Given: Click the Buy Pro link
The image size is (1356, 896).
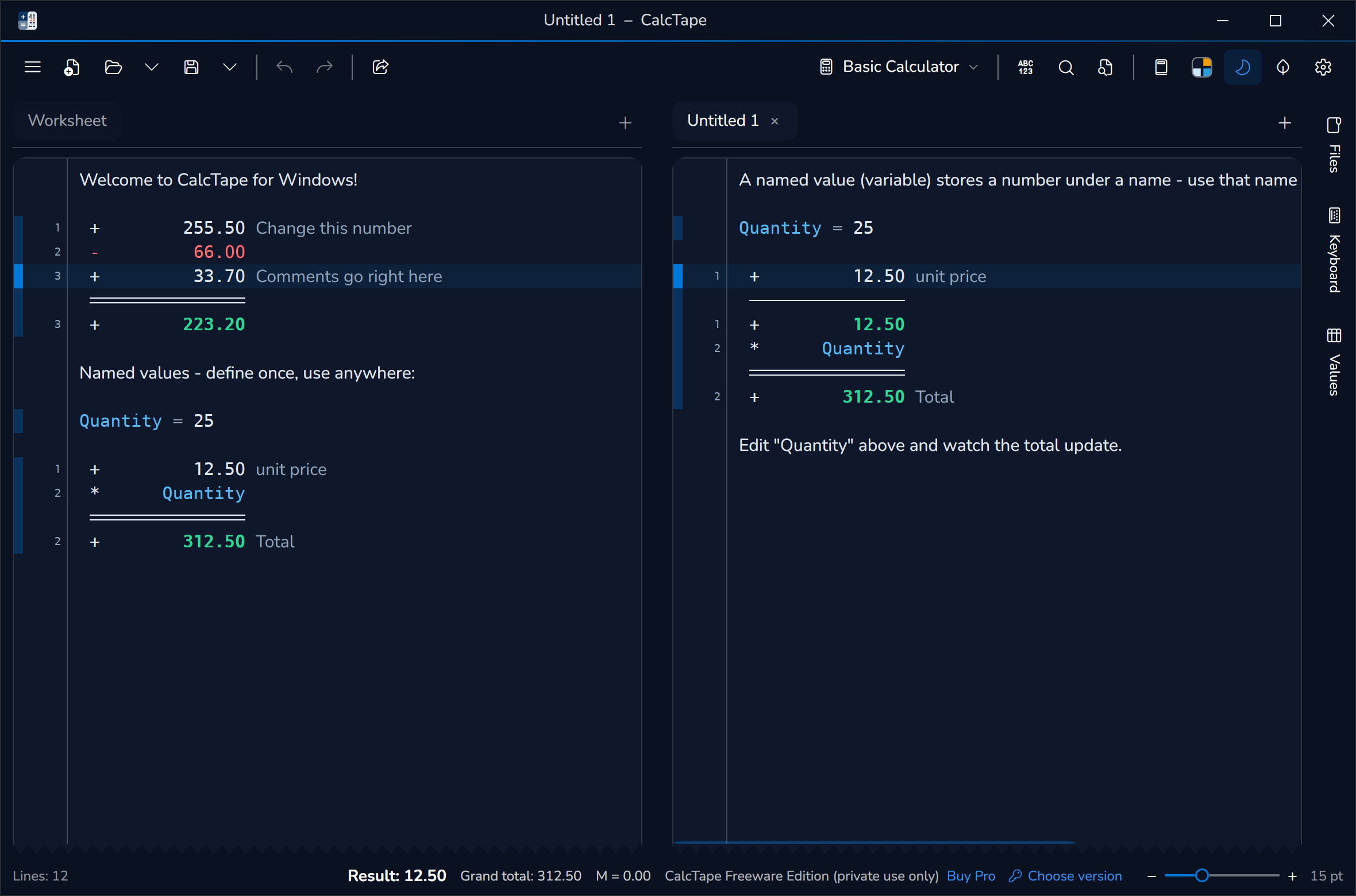Looking at the screenshot, I should tap(971, 876).
